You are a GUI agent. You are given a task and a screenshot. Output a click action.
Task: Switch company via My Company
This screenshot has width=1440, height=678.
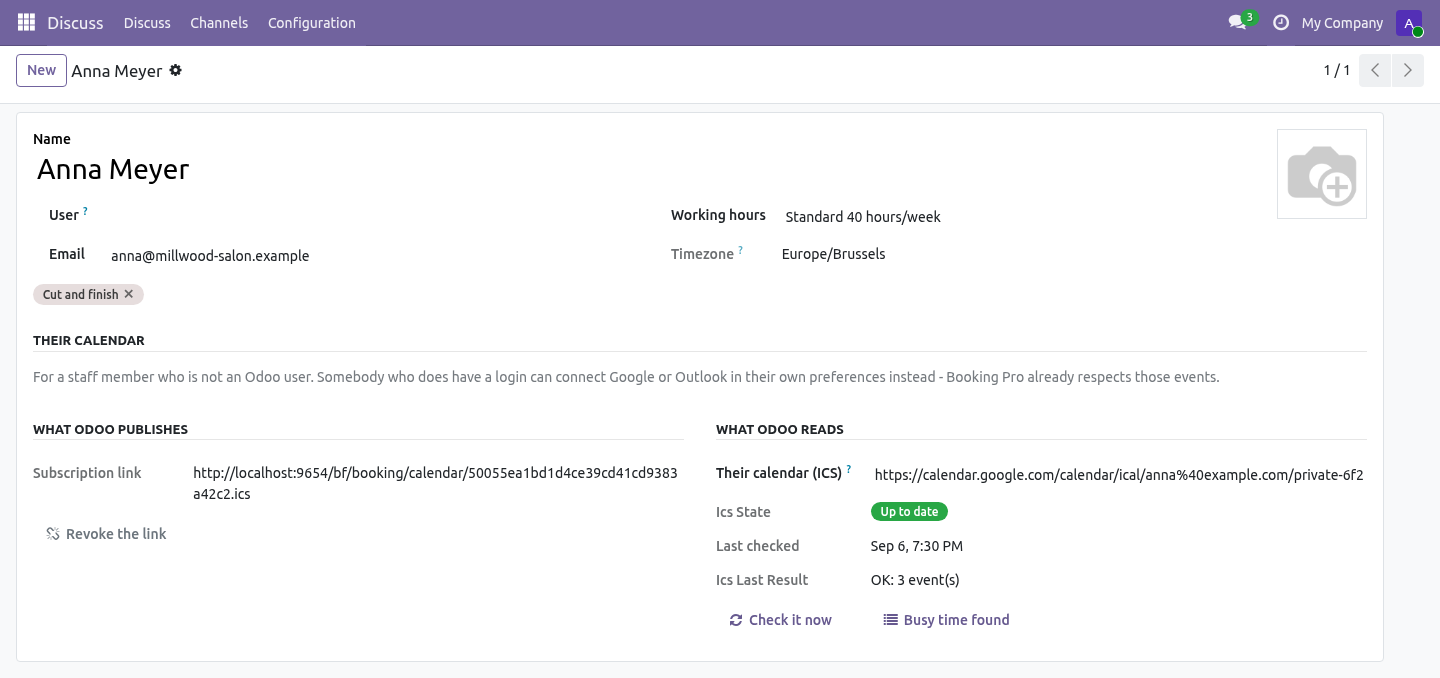pyautogui.click(x=1342, y=22)
